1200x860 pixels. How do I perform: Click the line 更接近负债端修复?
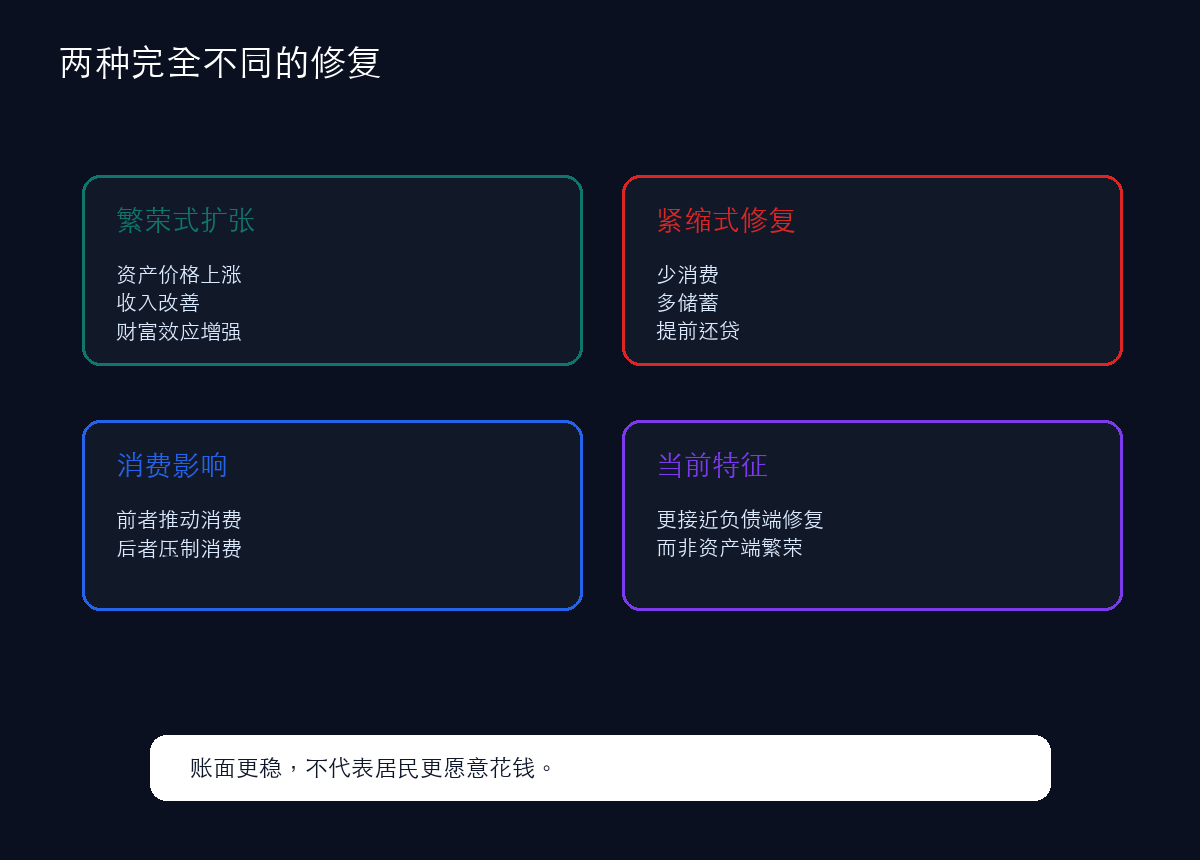(740, 519)
